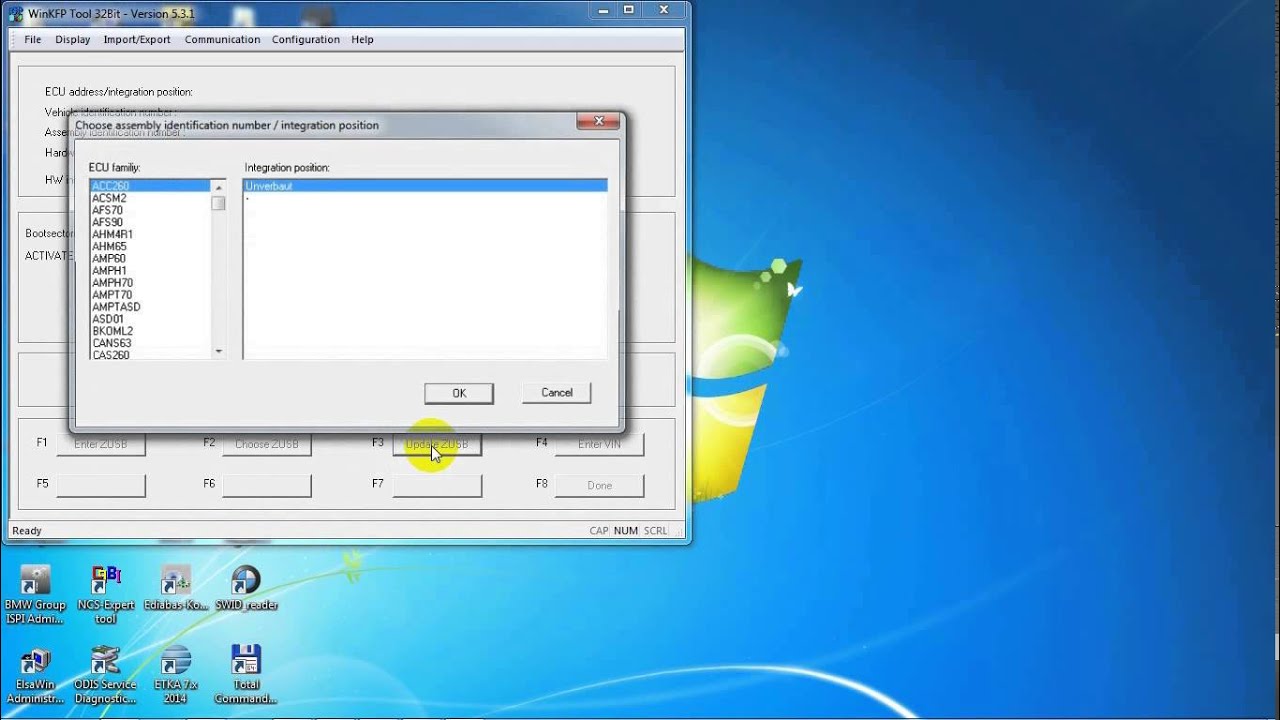This screenshot has width=1280, height=720.
Task: Click the F2 Choose ZUSB button
Action: coord(266,444)
